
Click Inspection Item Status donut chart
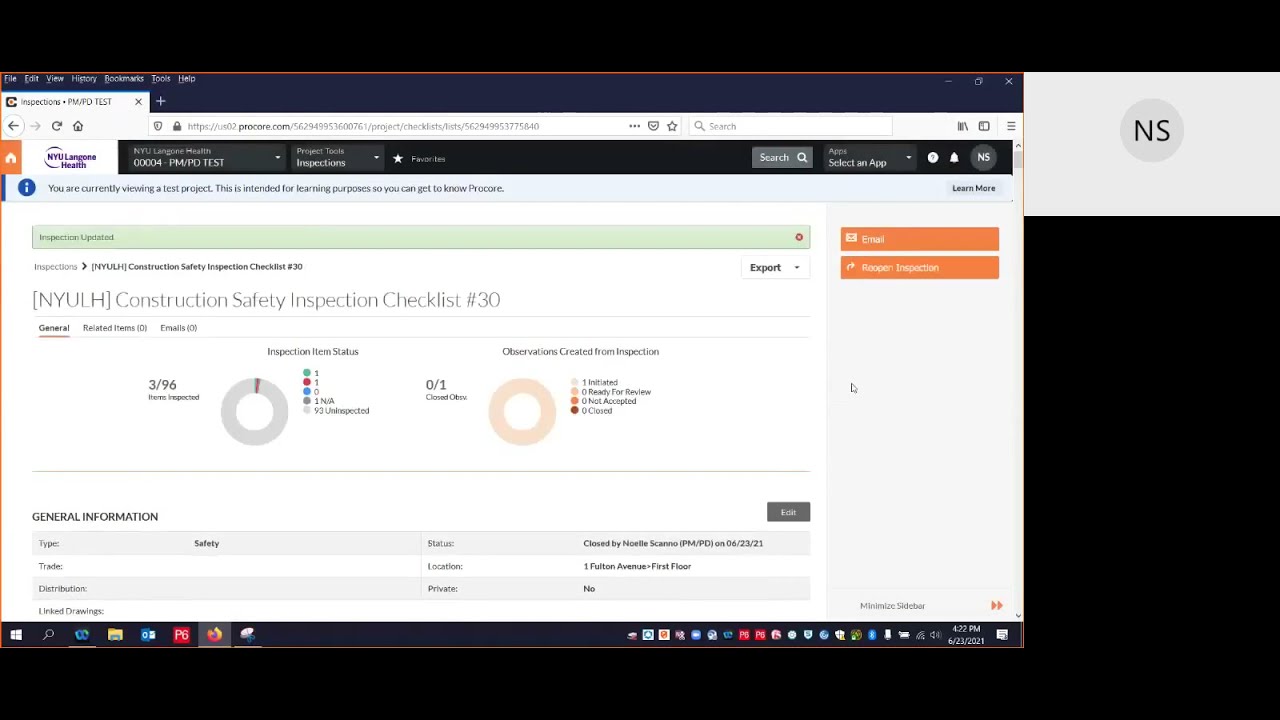tap(254, 411)
